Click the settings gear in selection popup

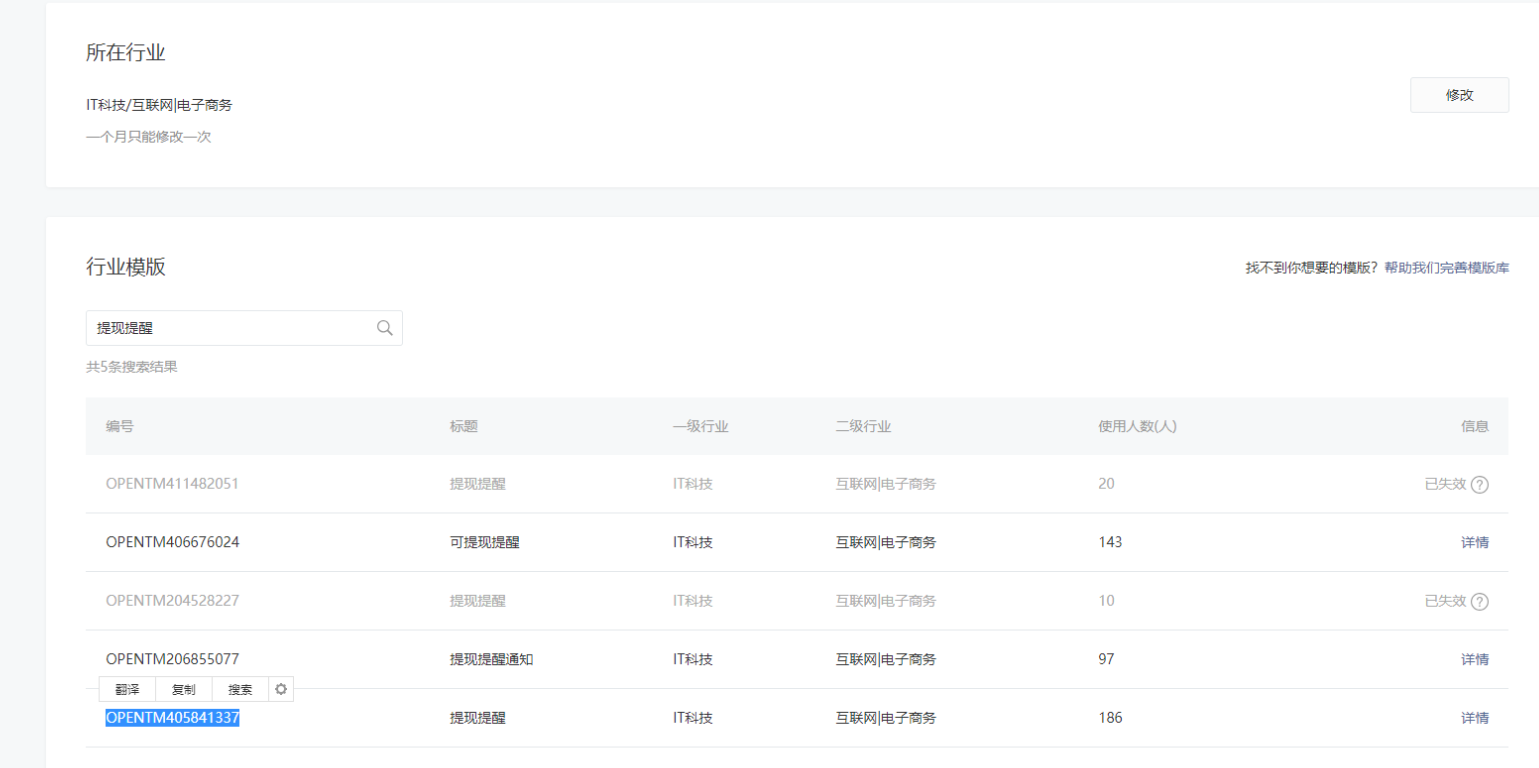tap(281, 689)
